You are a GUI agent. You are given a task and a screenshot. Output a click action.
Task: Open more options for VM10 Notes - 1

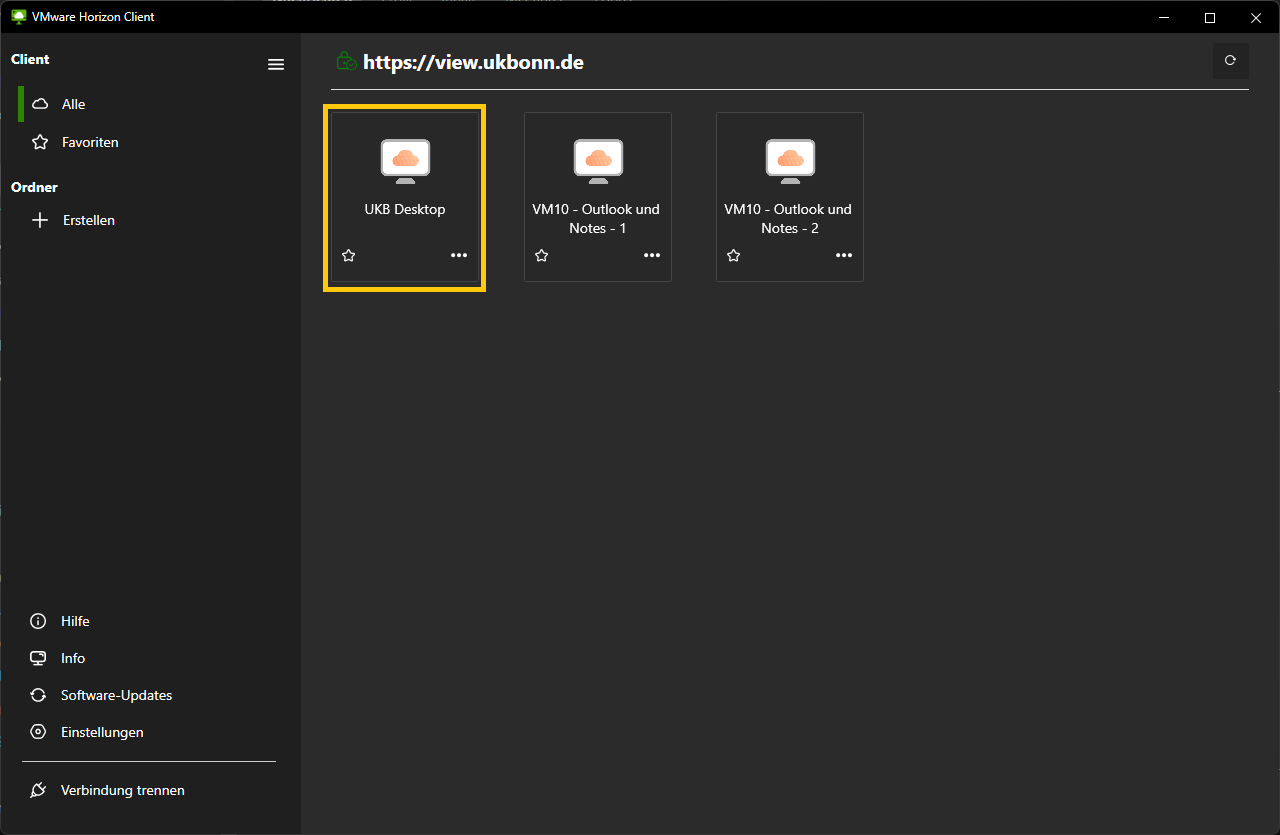click(x=652, y=255)
